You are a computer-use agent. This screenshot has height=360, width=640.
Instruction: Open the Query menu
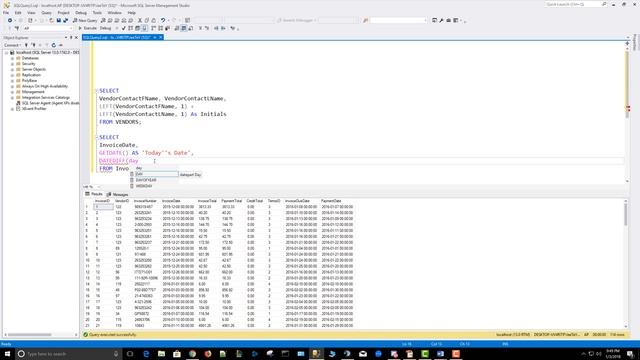47,13
